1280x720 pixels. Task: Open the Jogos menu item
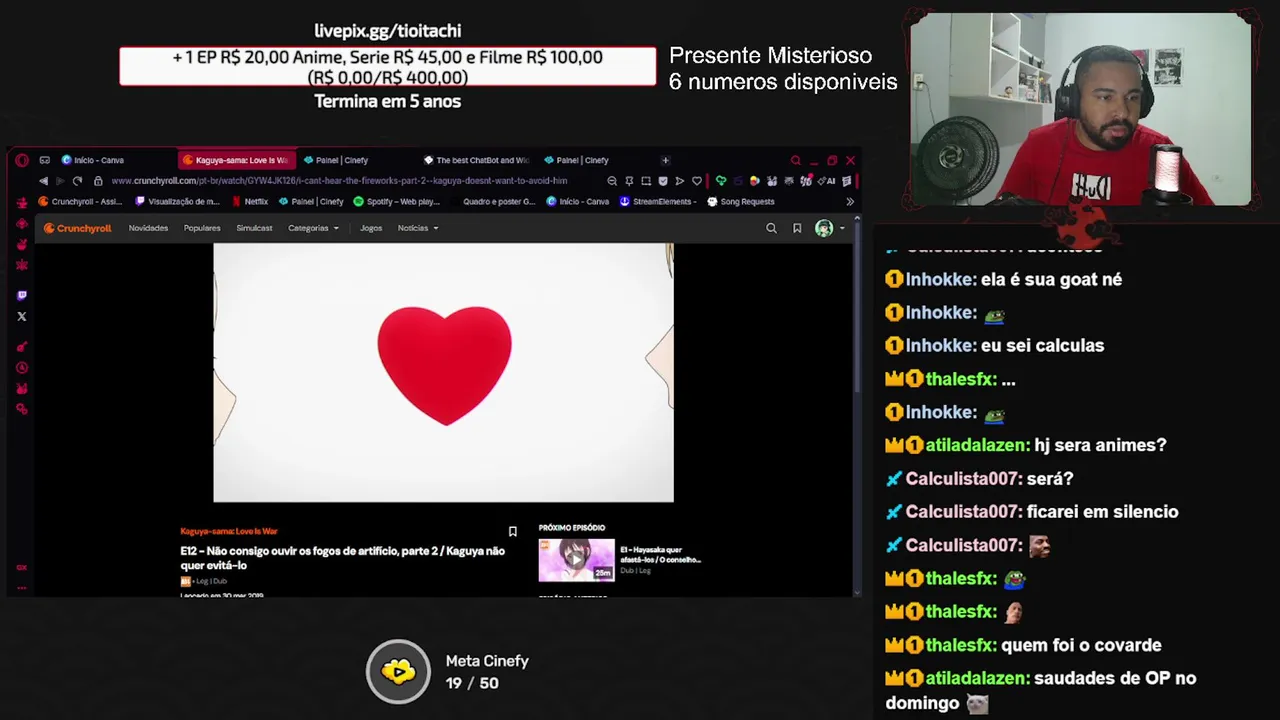(371, 228)
